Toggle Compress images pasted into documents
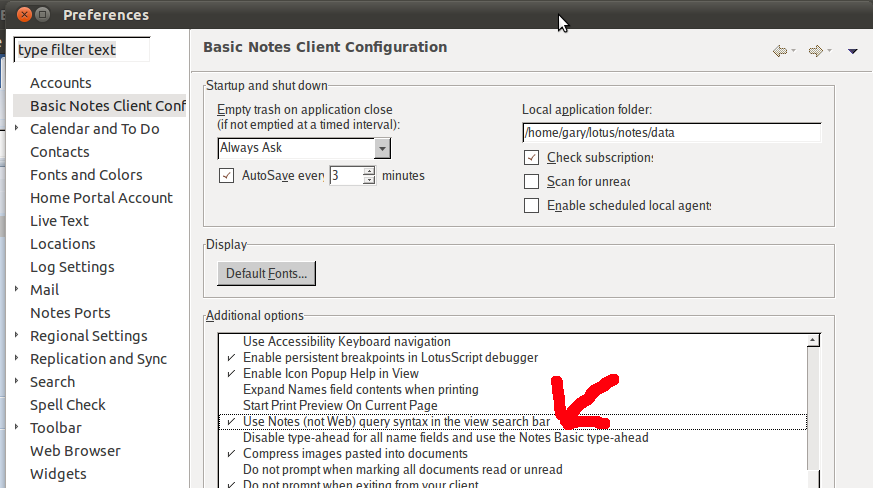Image resolution: width=873 pixels, height=488 pixels. (355, 454)
